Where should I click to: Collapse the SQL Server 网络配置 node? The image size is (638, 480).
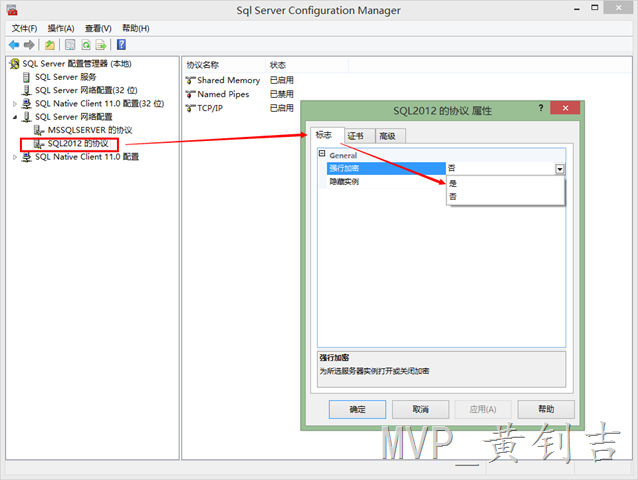[15, 117]
